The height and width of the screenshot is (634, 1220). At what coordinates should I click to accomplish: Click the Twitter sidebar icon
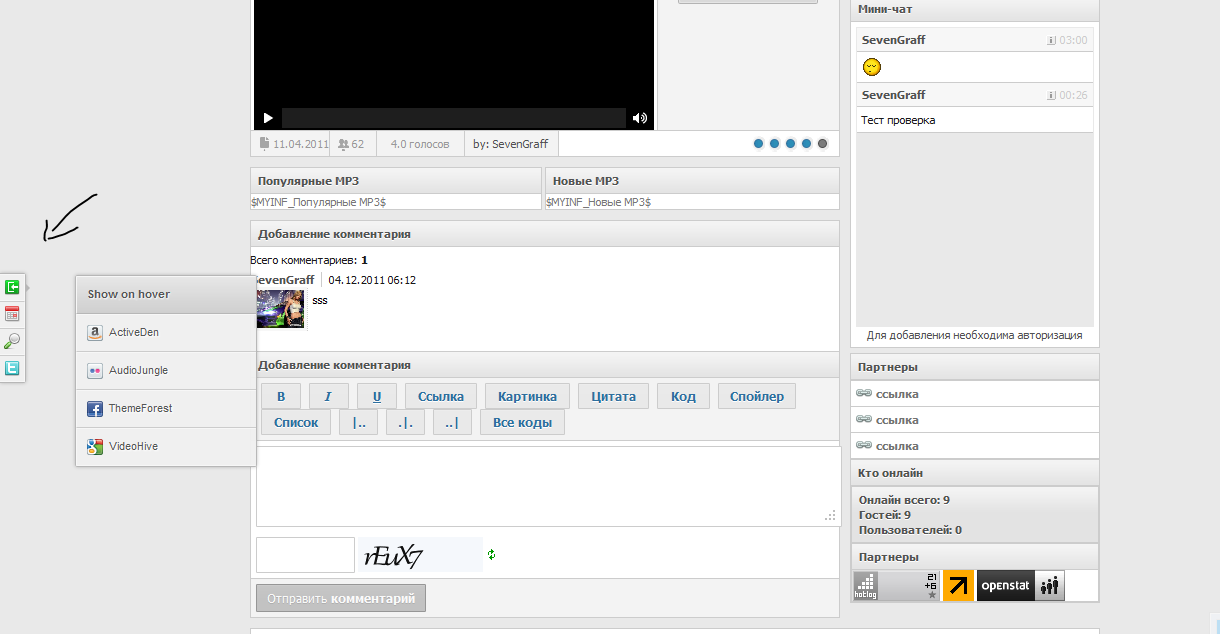[12, 368]
